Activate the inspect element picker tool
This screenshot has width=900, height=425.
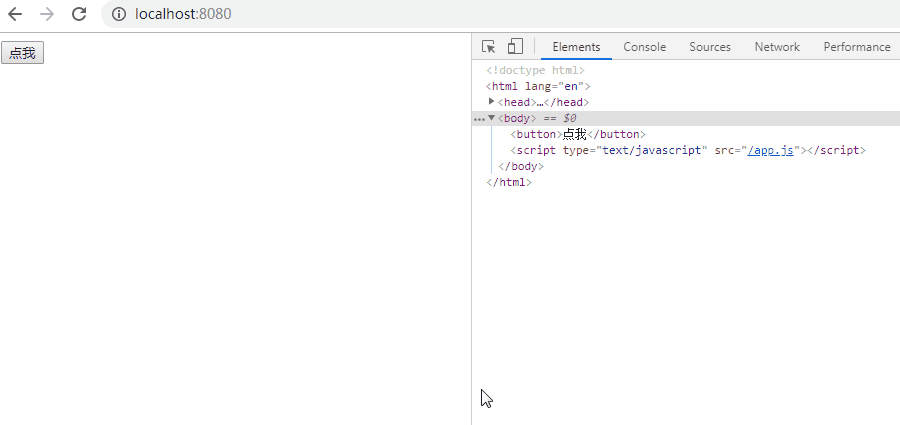tap(488, 47)
